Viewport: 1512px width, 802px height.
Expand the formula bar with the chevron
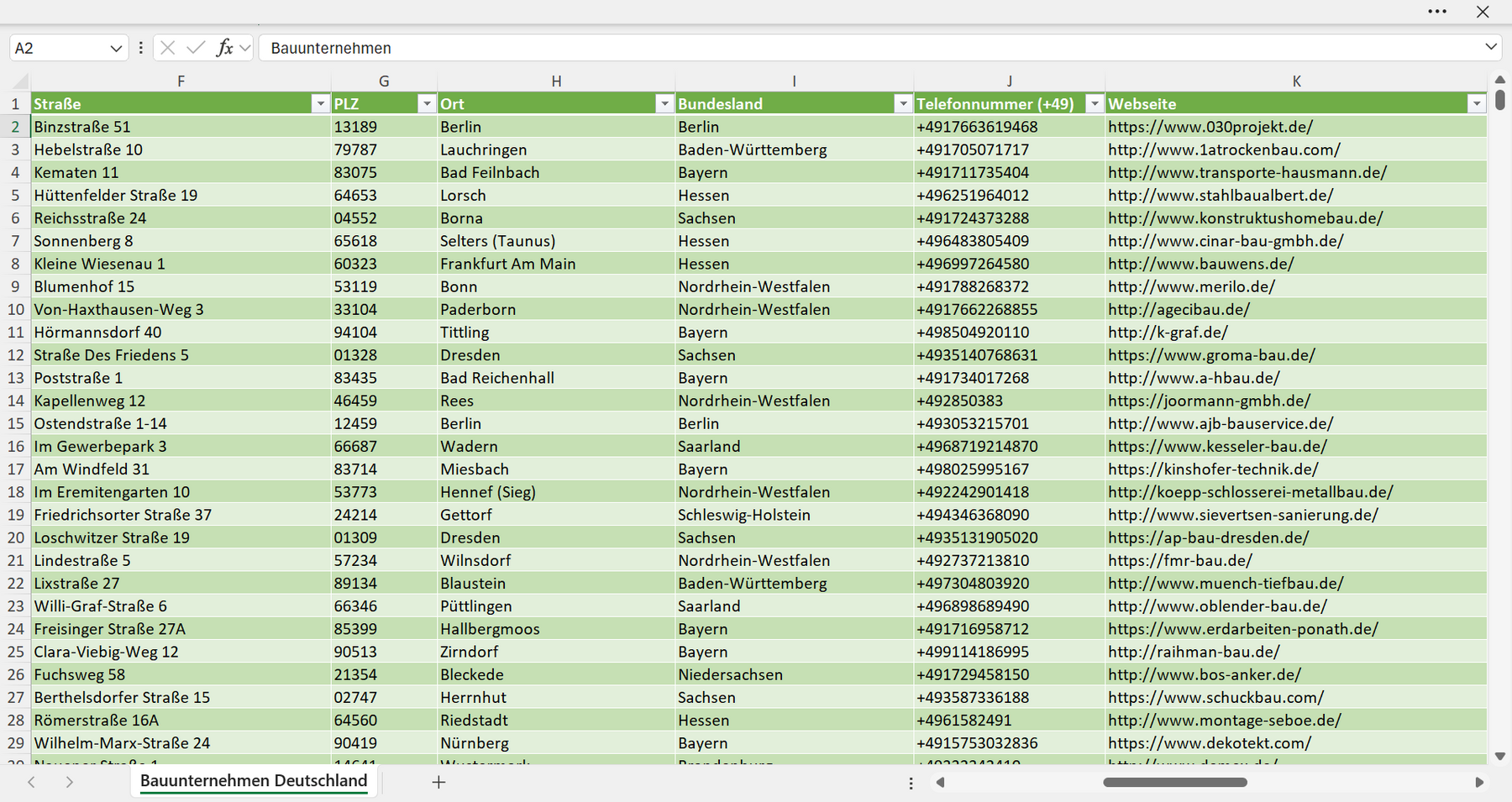[x=1491, y=47]
